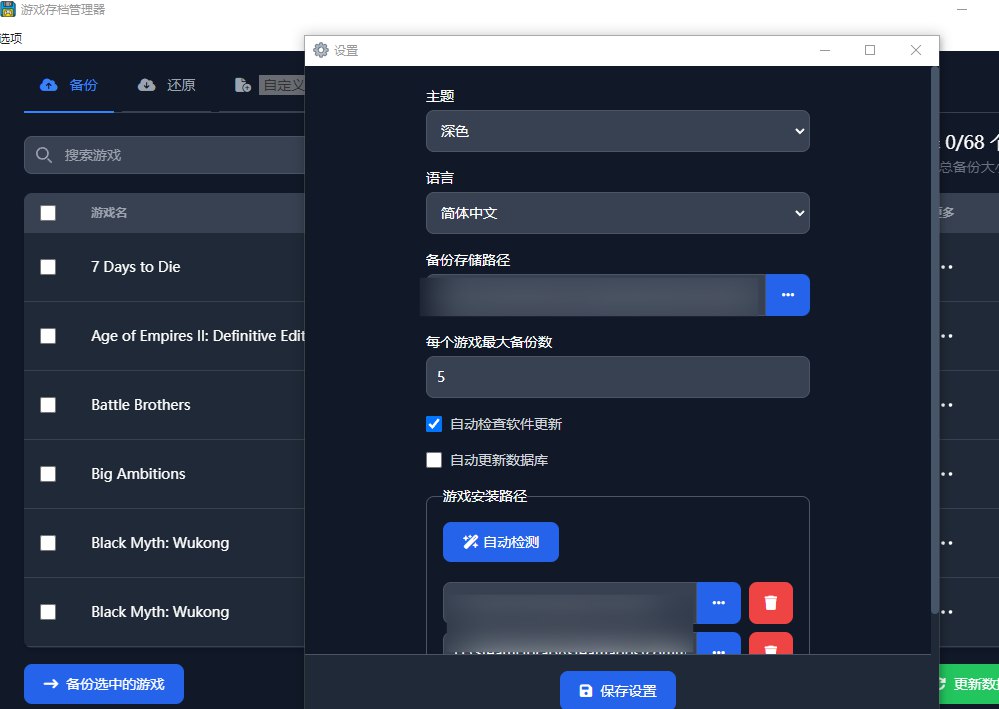Screen dimensions: 999x709
Task: Click the blue browse (...) icon for 备份存储路径
Action: click(788, 294)
